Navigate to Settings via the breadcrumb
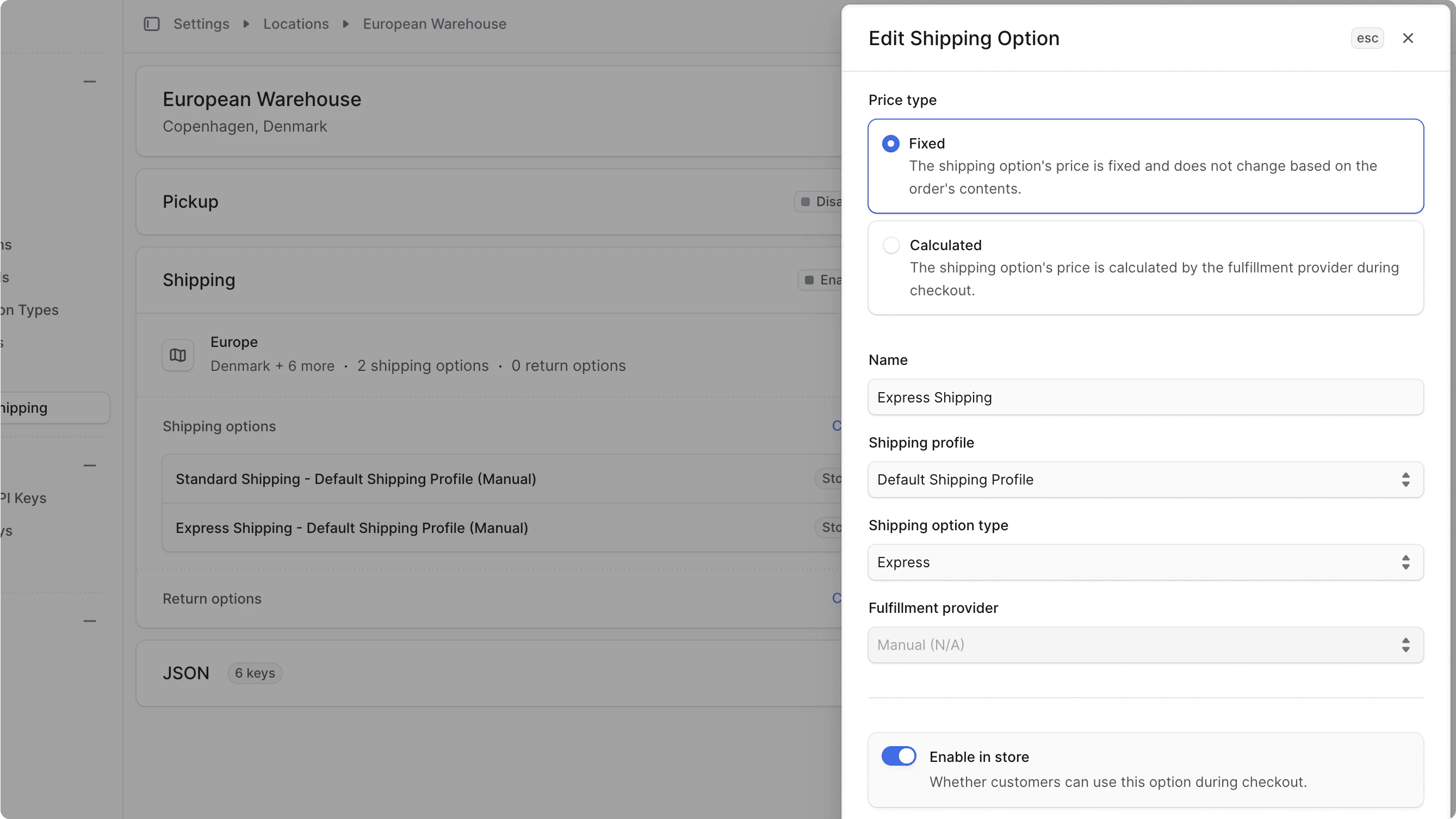Screen dimensions: 1456x819 (201, 24)
